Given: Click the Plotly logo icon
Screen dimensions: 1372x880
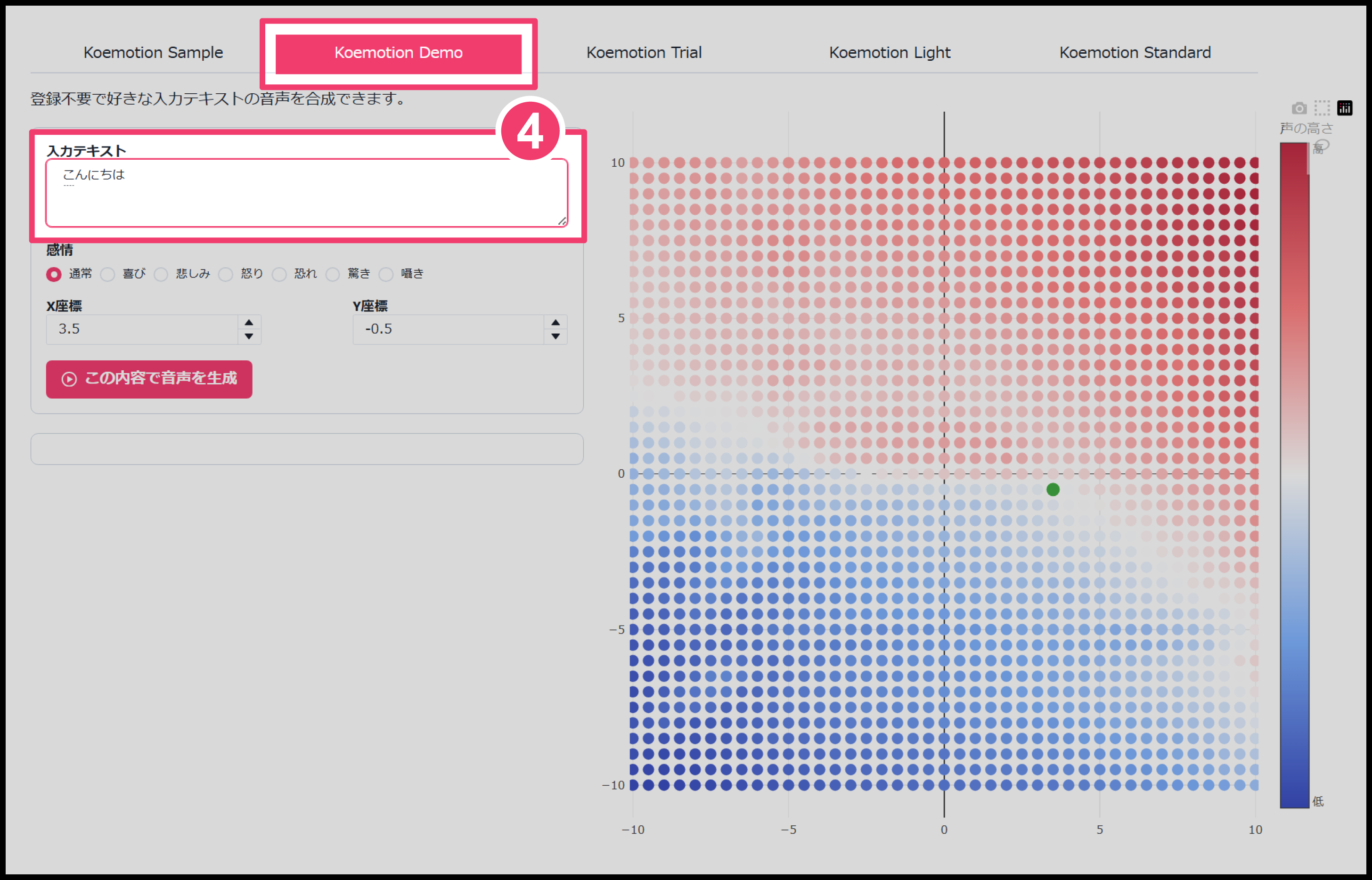Looking at the screenshot, I should pyautogui.click(x=1345, y=108).
